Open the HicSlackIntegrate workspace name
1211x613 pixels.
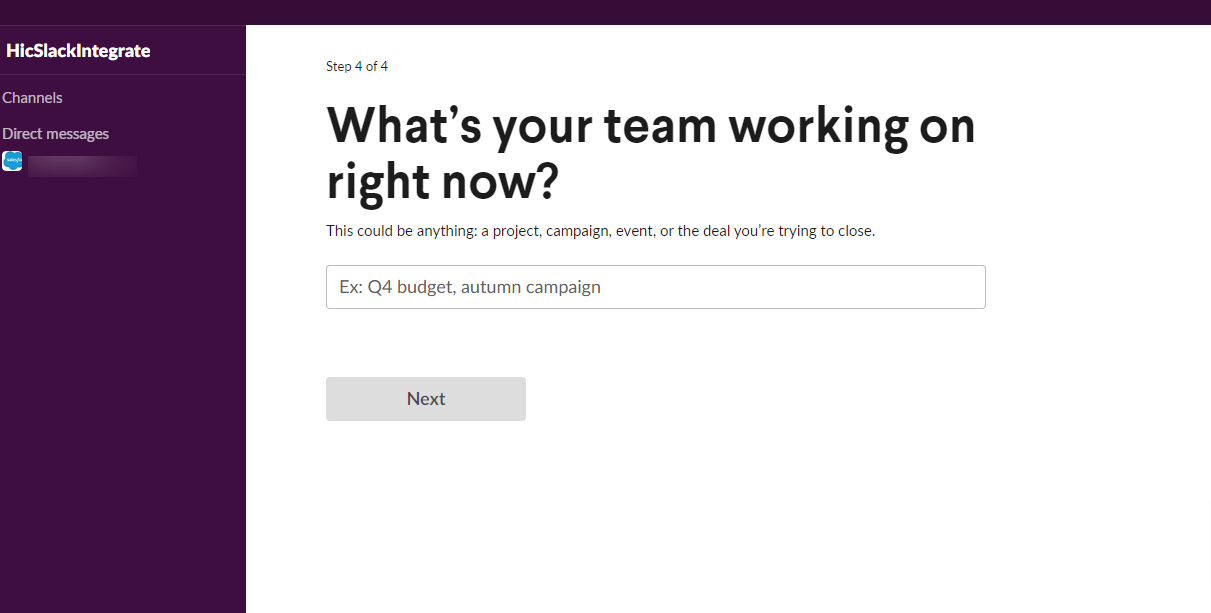click(78, 51)
